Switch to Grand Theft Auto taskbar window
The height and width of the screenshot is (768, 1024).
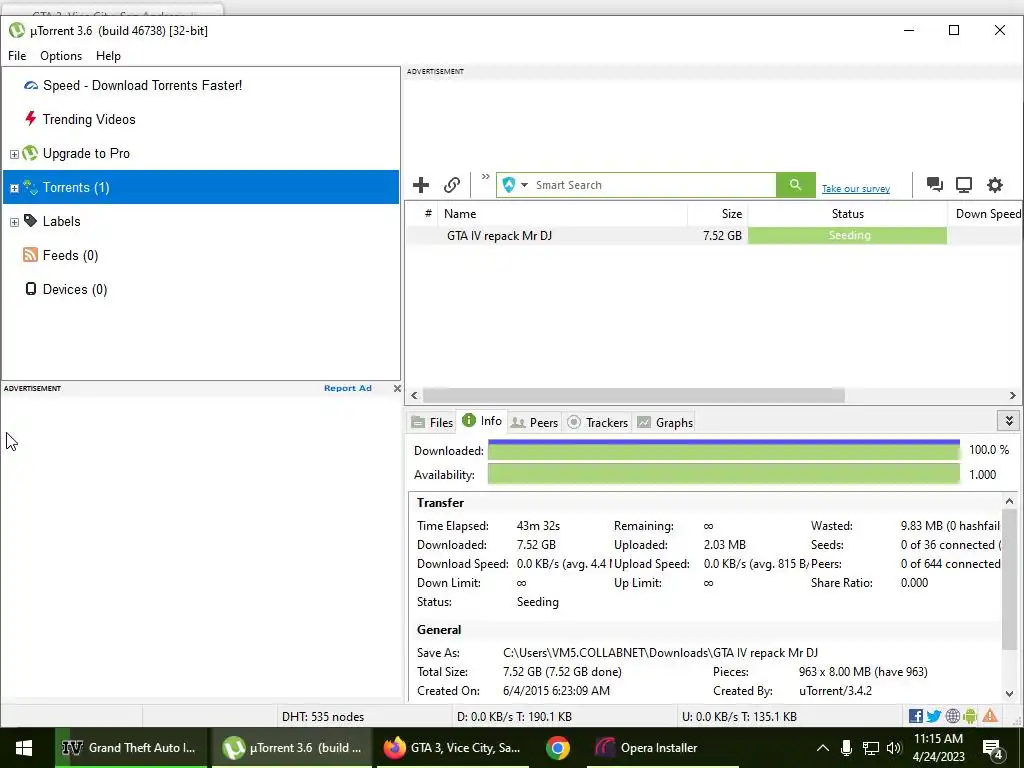click(131, 748)
